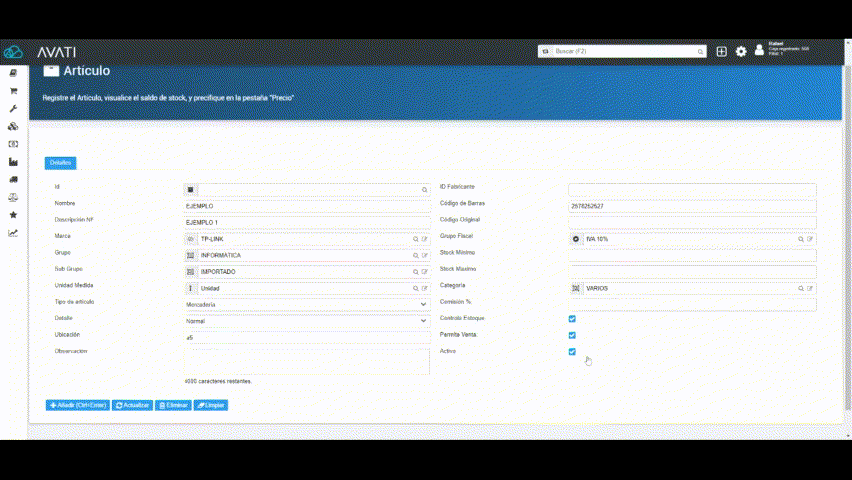852x480 pixels.
Task: Open the money bill sidebar icon
Action: coord(13,144)
